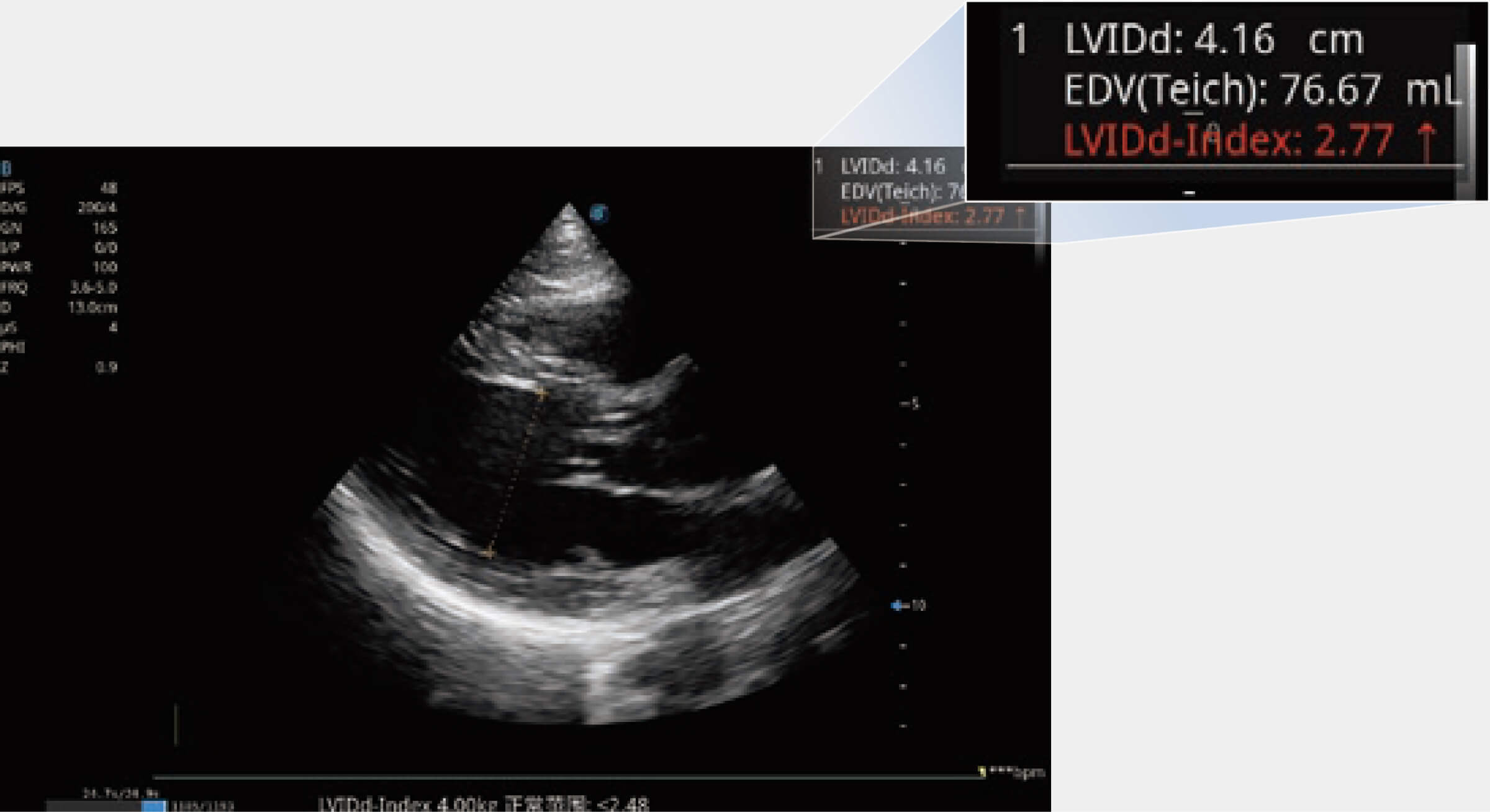Select the upper caliper cross marker

tap(542, 393)
